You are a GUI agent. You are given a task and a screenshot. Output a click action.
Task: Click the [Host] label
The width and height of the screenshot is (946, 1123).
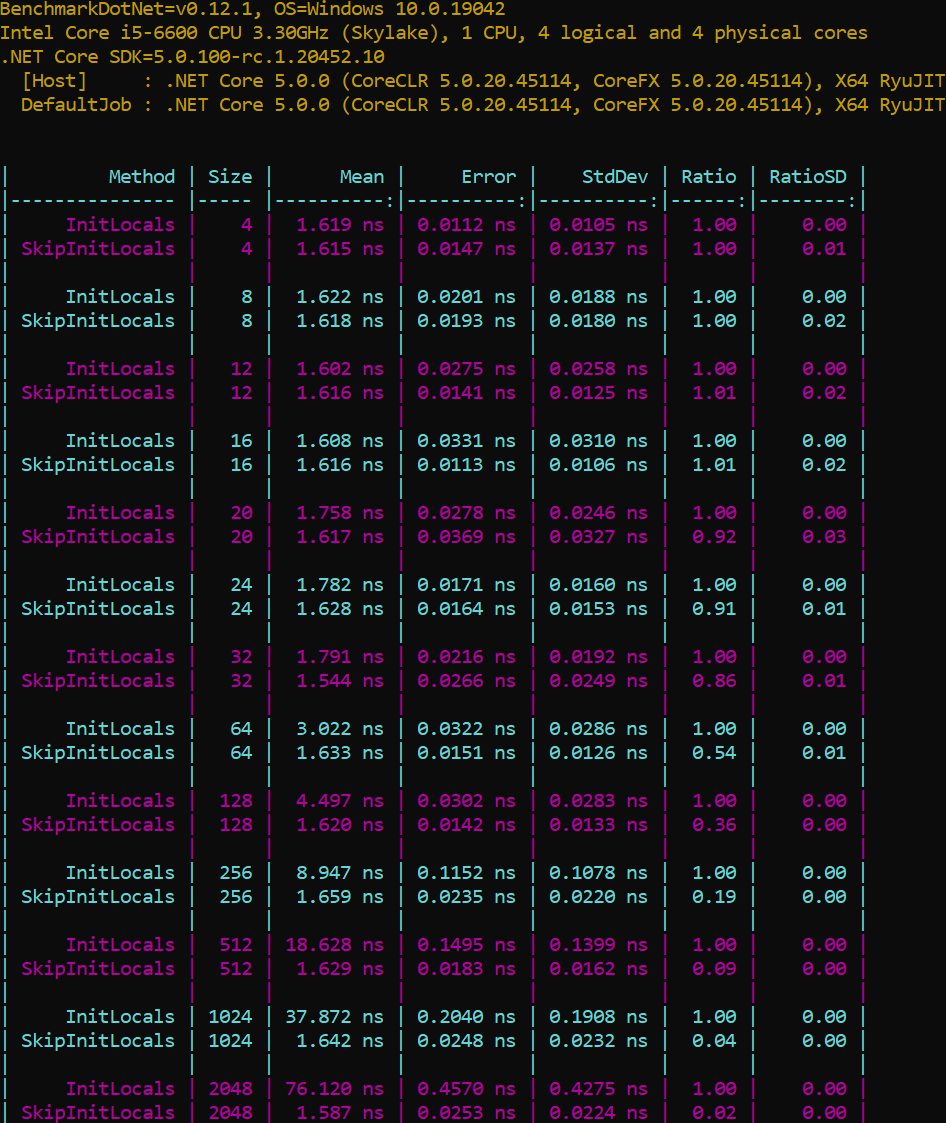[54, 81]
